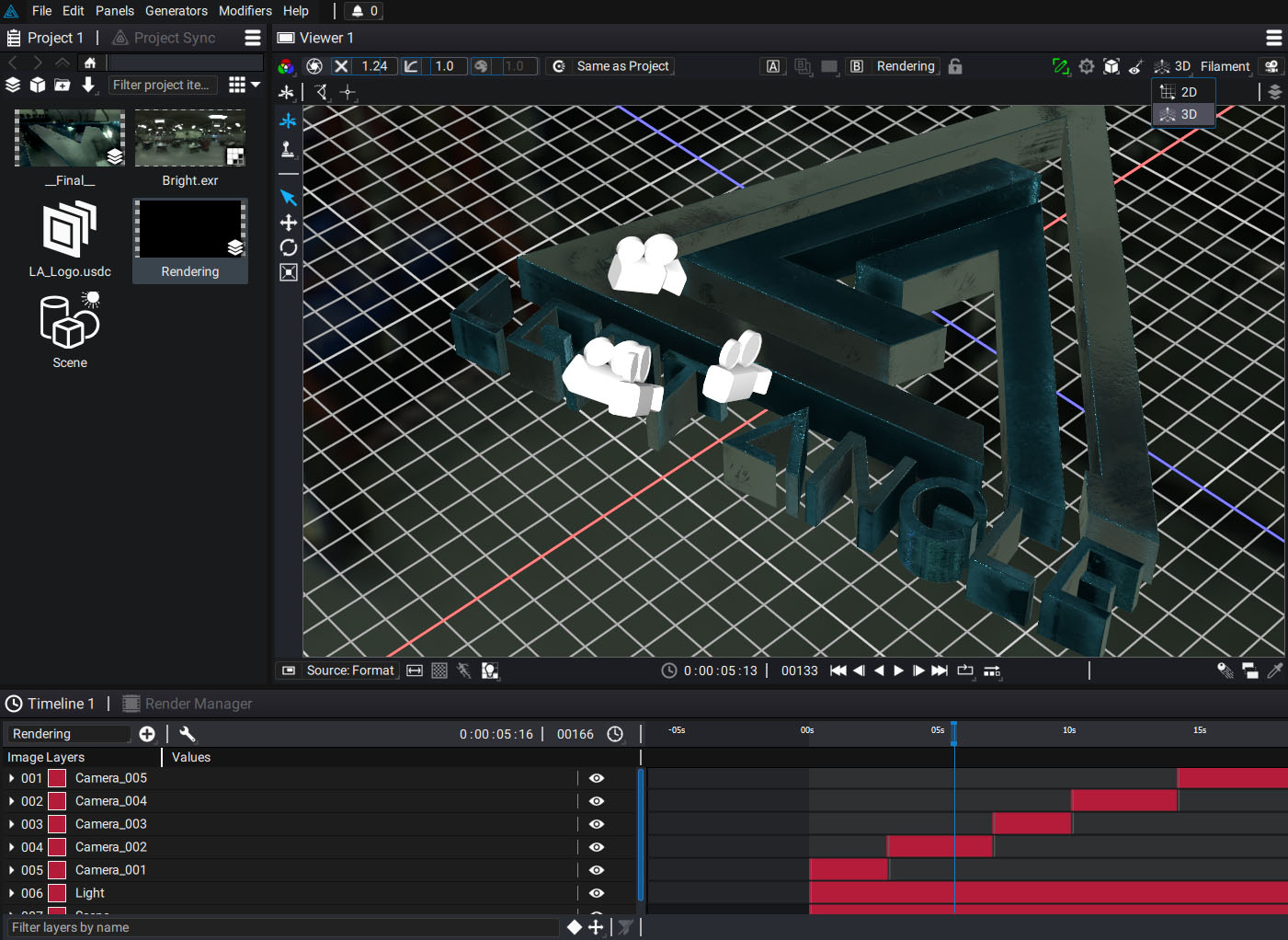Go to last frame in viewer
Image resolution: width=1288 pixels, height=940 pixels.
940,671
